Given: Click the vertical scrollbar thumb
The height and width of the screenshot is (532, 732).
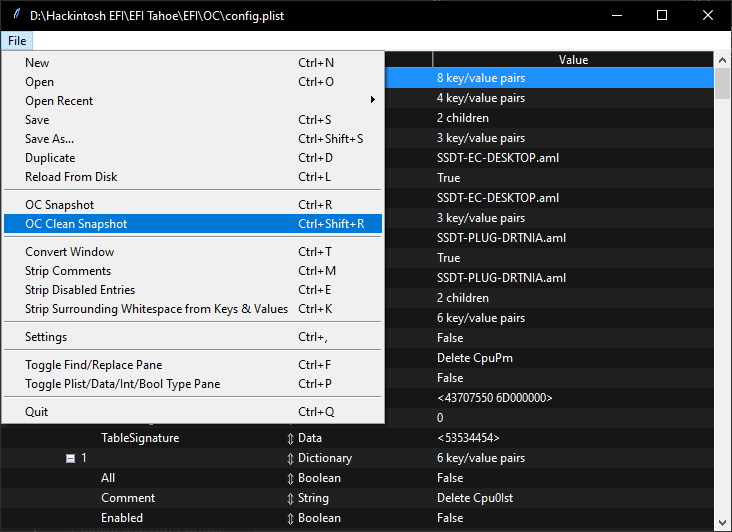Looking at the screenshot, I should click(722, 84).
